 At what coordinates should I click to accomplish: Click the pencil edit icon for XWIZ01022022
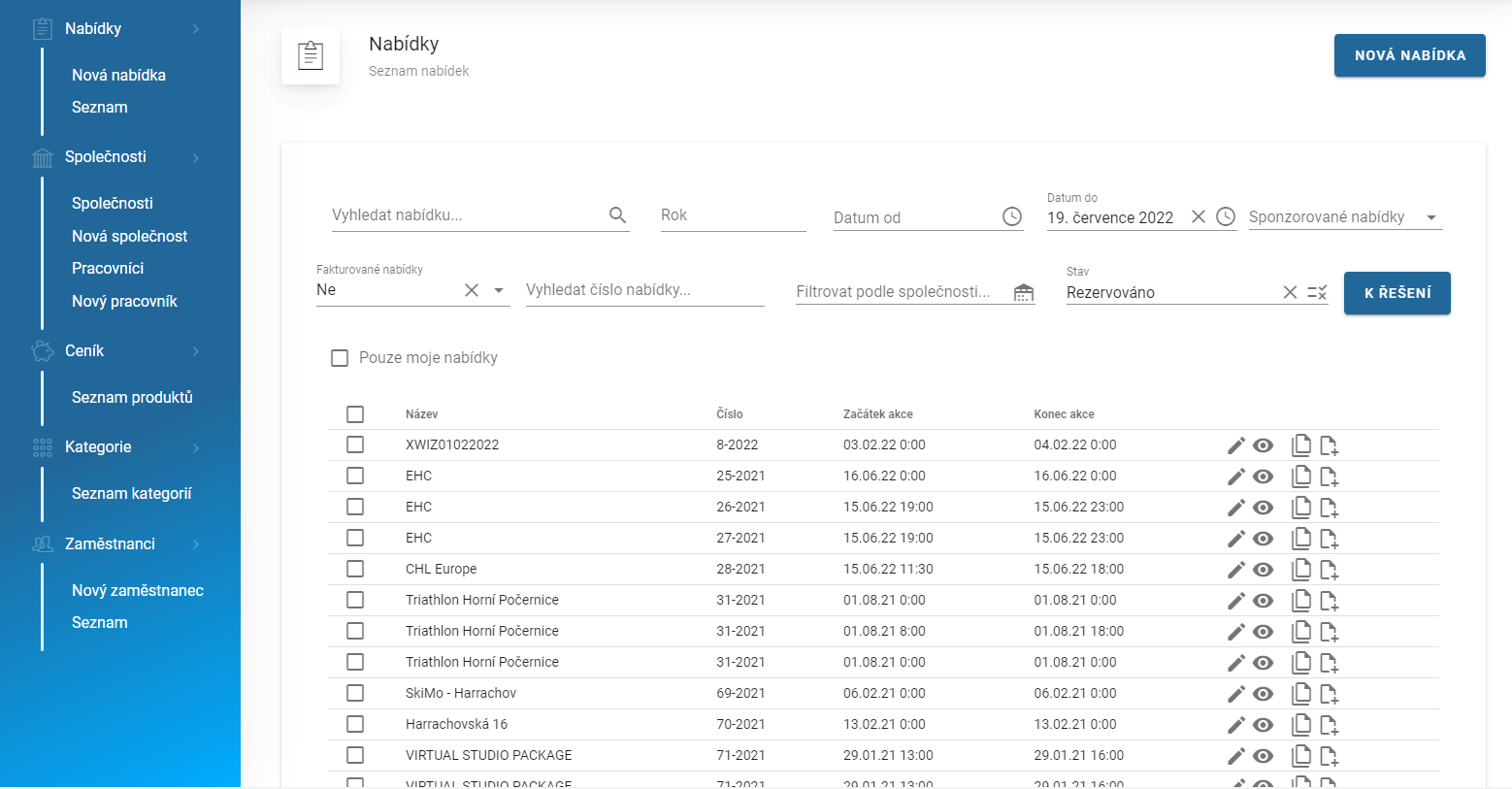tap(1235, 445)
